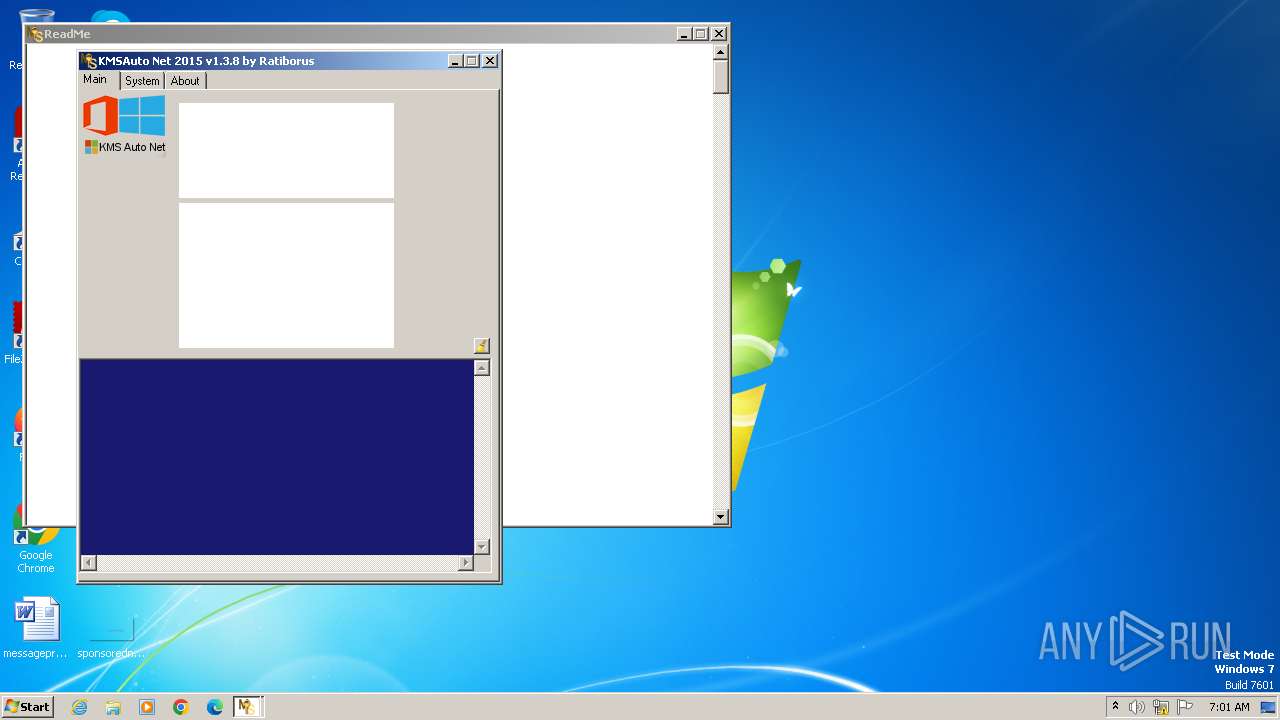
Task: Click the KMS Auto Net label
Action: point(125,147)
